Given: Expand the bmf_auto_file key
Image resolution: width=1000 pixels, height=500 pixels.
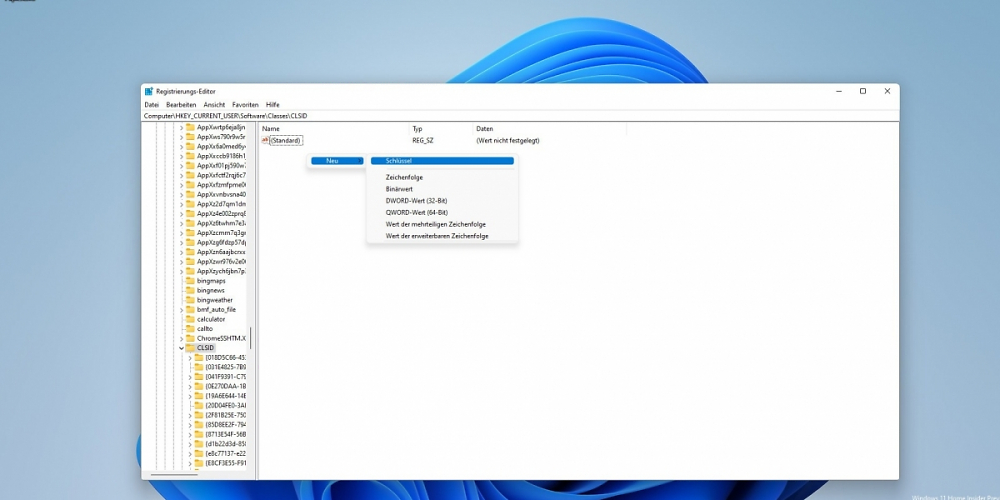Looking at the screenshot, I should click(181, 309).
